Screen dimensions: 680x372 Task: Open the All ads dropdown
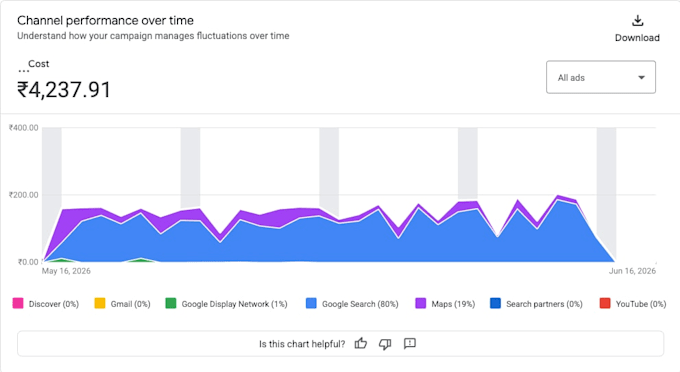(x=601, y=77)
